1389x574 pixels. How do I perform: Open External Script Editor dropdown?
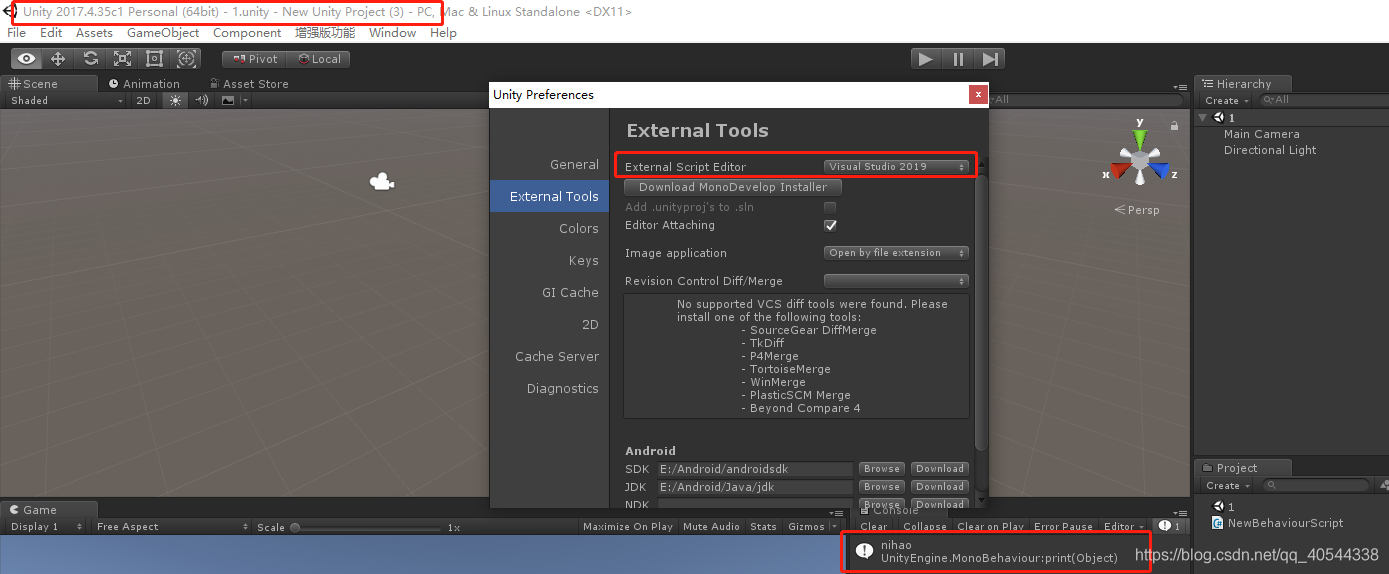point(897,167)
